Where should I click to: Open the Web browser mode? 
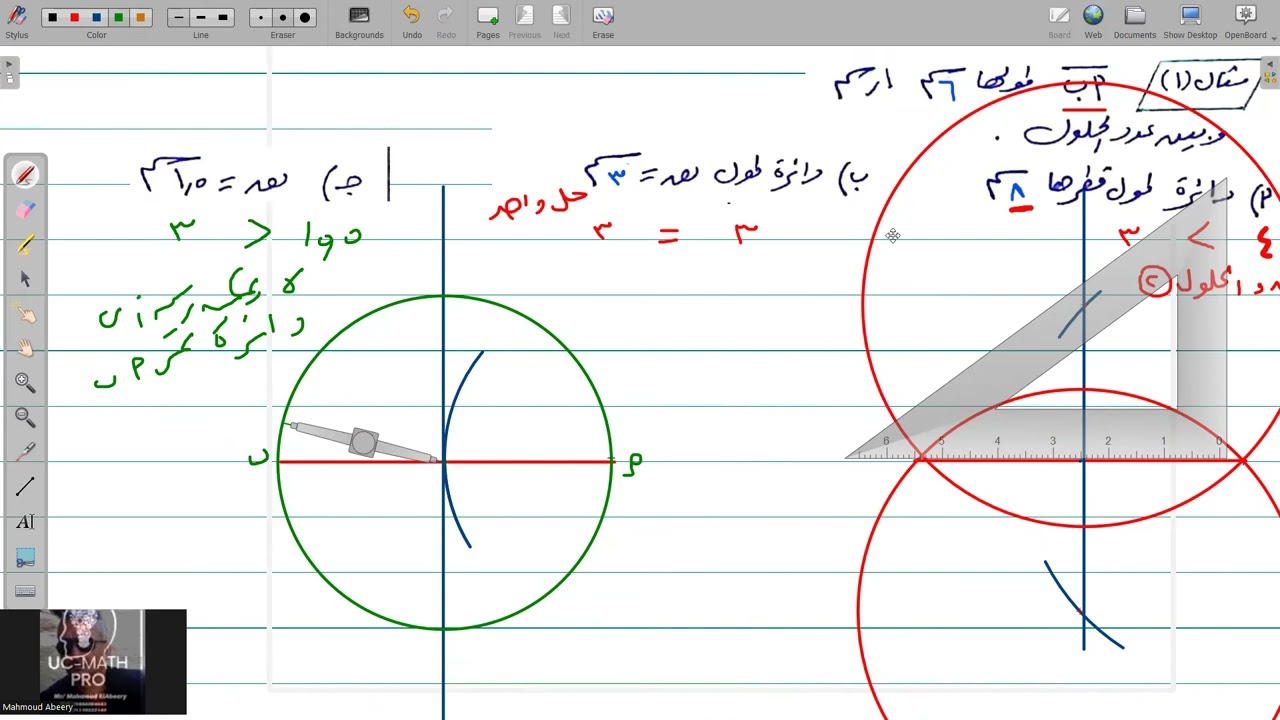pos(1093,22)
